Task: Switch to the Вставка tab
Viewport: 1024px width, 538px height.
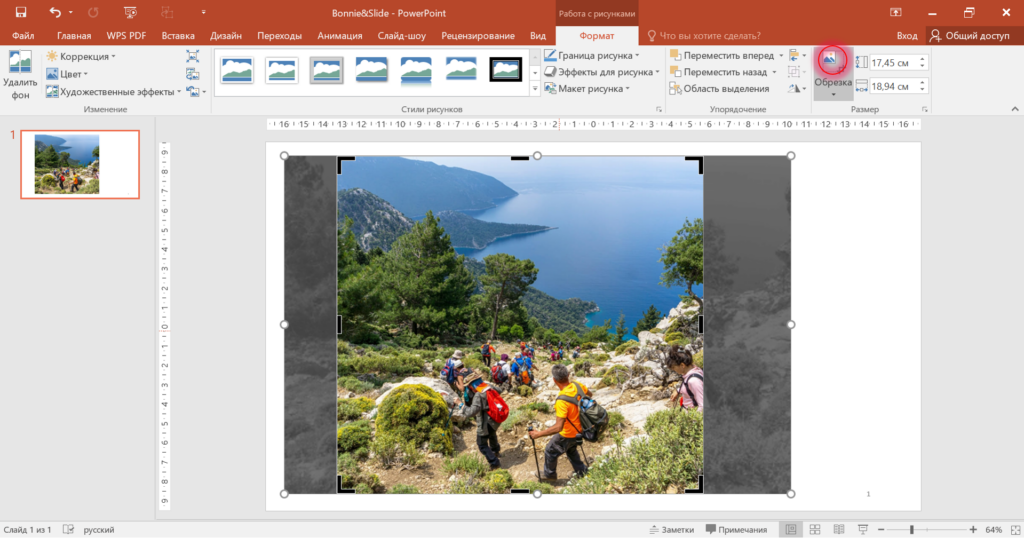Action: [x=178, y=36]
